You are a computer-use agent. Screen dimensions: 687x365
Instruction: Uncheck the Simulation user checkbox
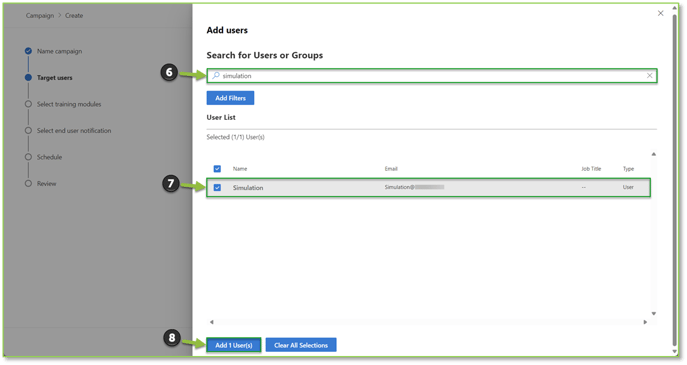[x=217, y=188]
